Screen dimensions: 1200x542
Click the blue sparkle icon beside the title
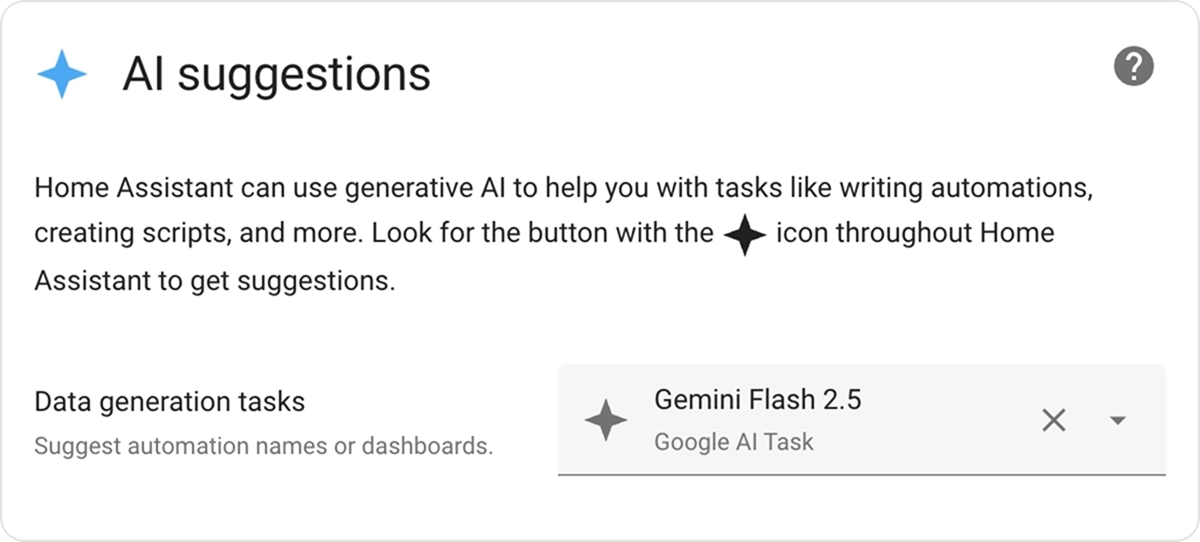coord(61,74)
